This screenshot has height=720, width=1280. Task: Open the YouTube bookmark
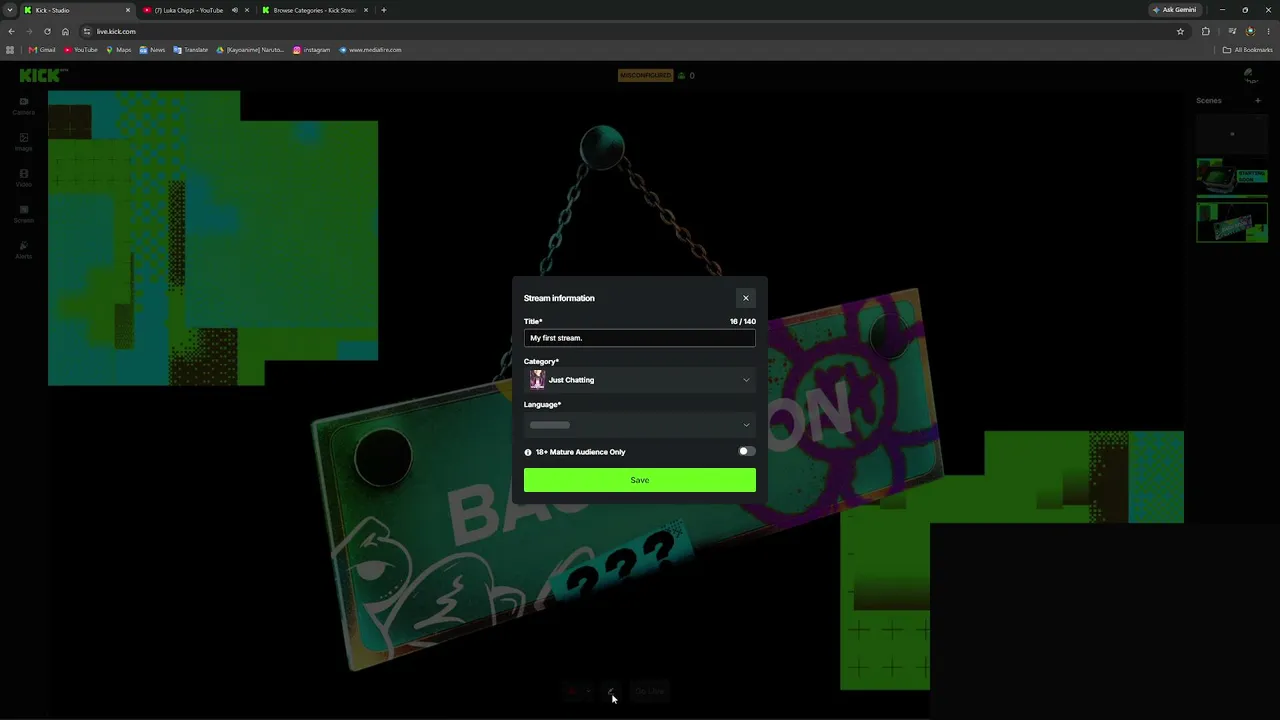click(81, 50)
